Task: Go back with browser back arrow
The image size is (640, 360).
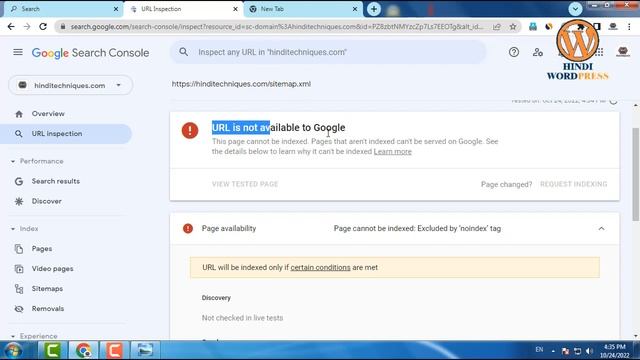Action: [11, 27]
